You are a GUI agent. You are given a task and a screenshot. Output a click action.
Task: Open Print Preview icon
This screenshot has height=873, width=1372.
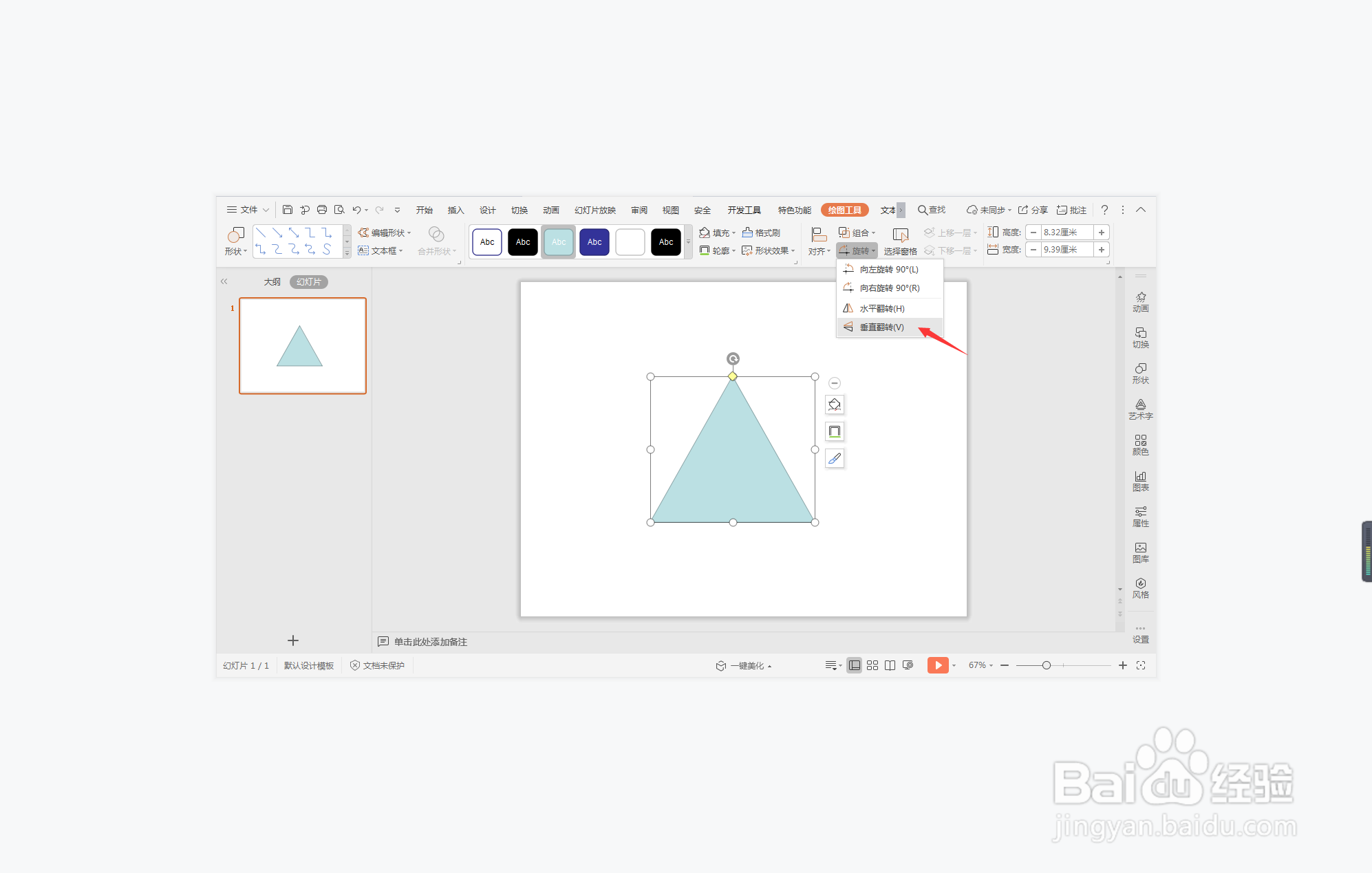click(339, 210)
